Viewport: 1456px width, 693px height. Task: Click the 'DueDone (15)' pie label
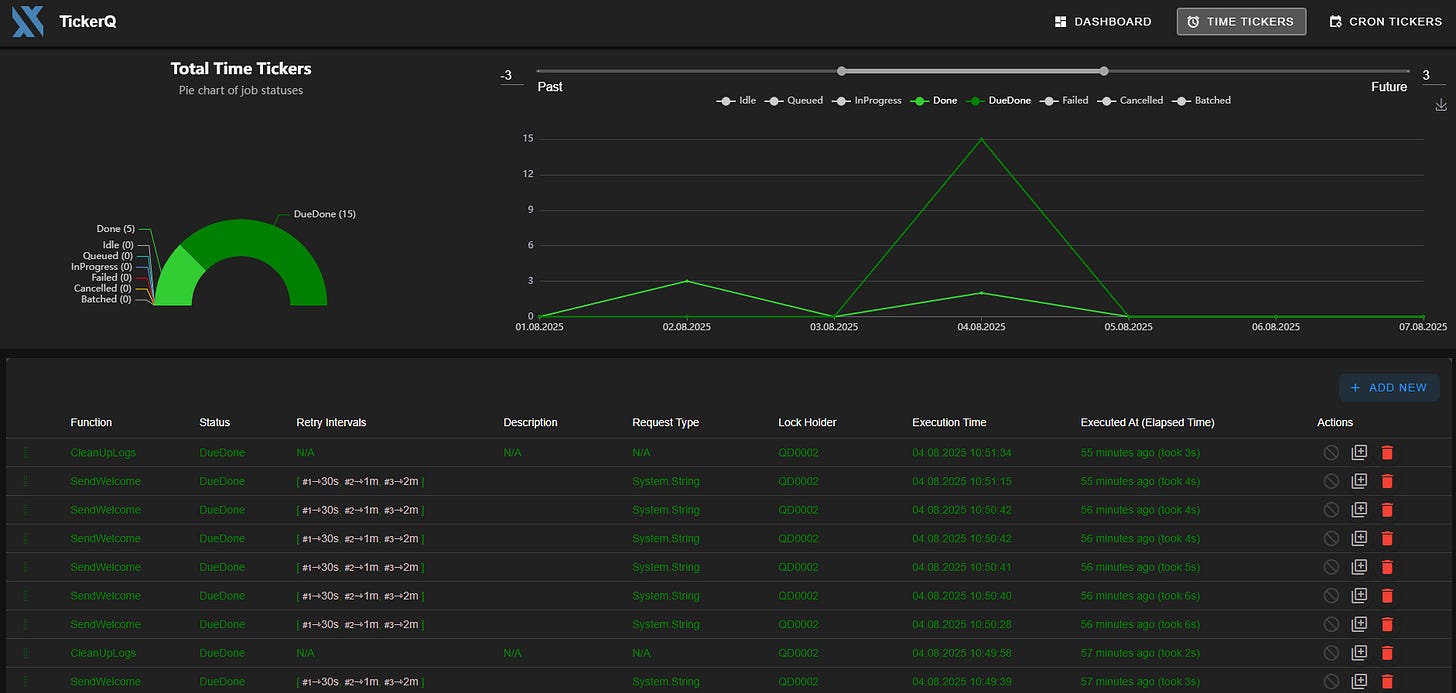(324, 214)
